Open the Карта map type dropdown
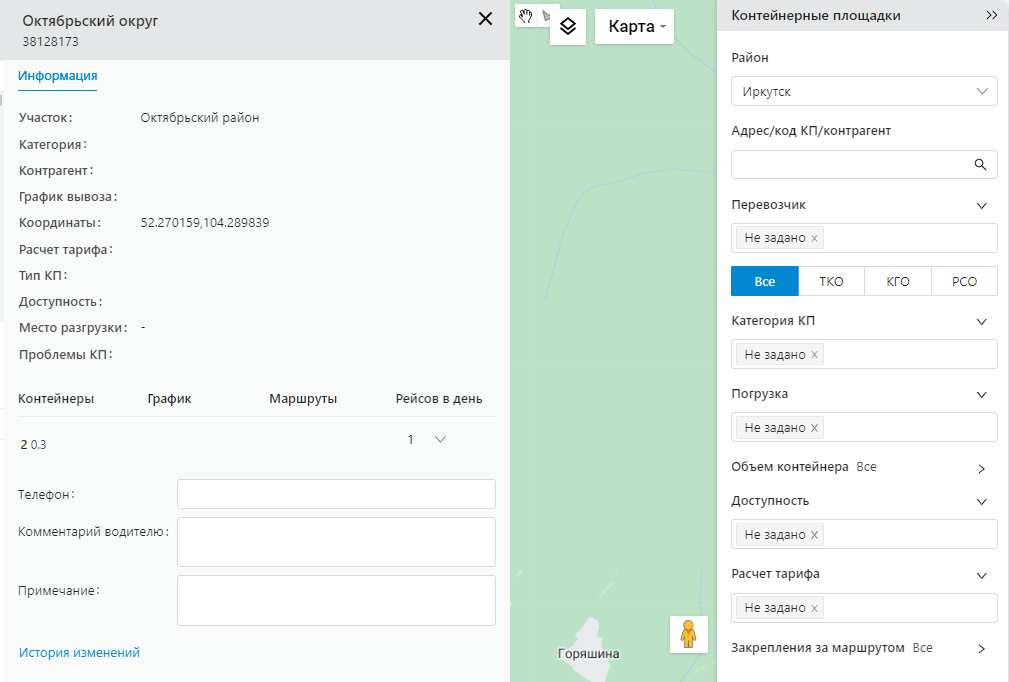 coord(635,27)
